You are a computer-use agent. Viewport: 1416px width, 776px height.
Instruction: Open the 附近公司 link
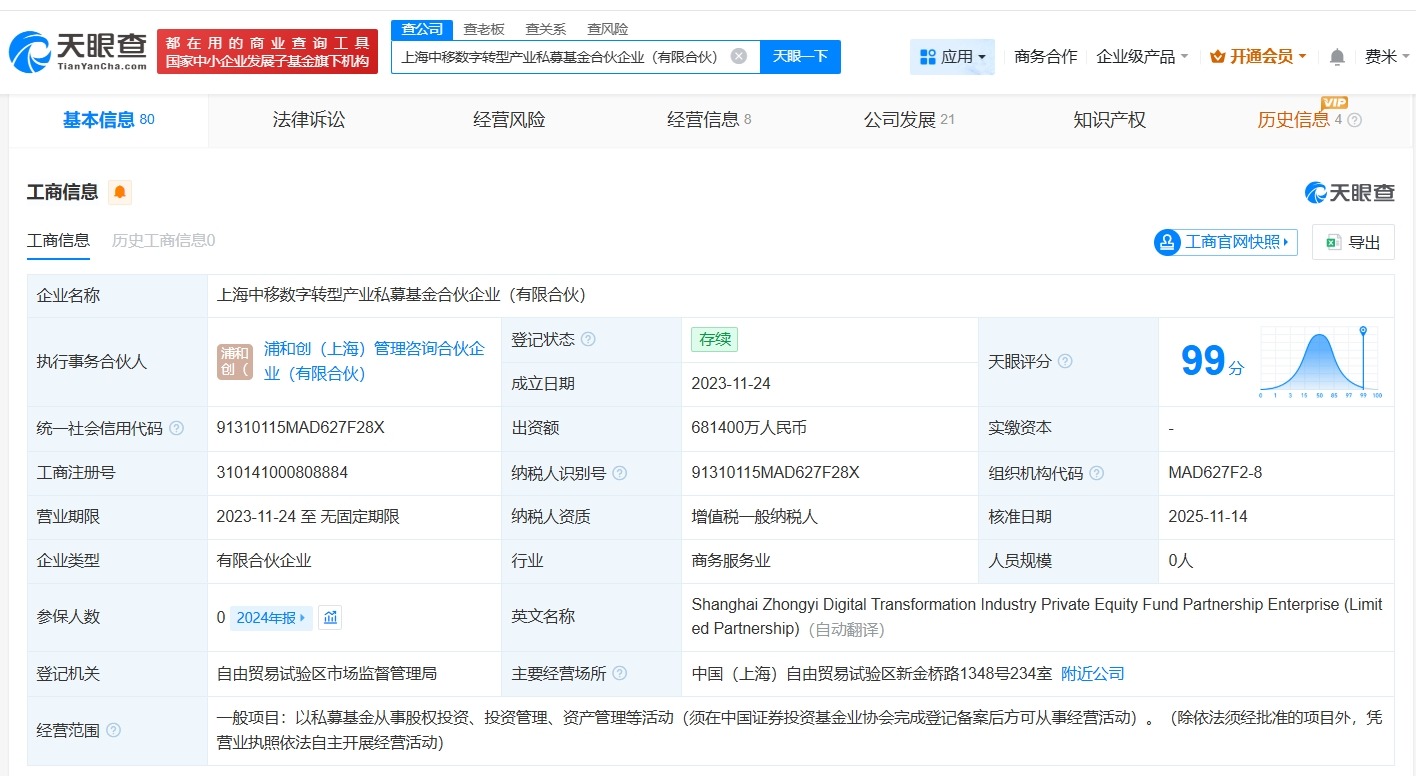(x=1092, y=673)
